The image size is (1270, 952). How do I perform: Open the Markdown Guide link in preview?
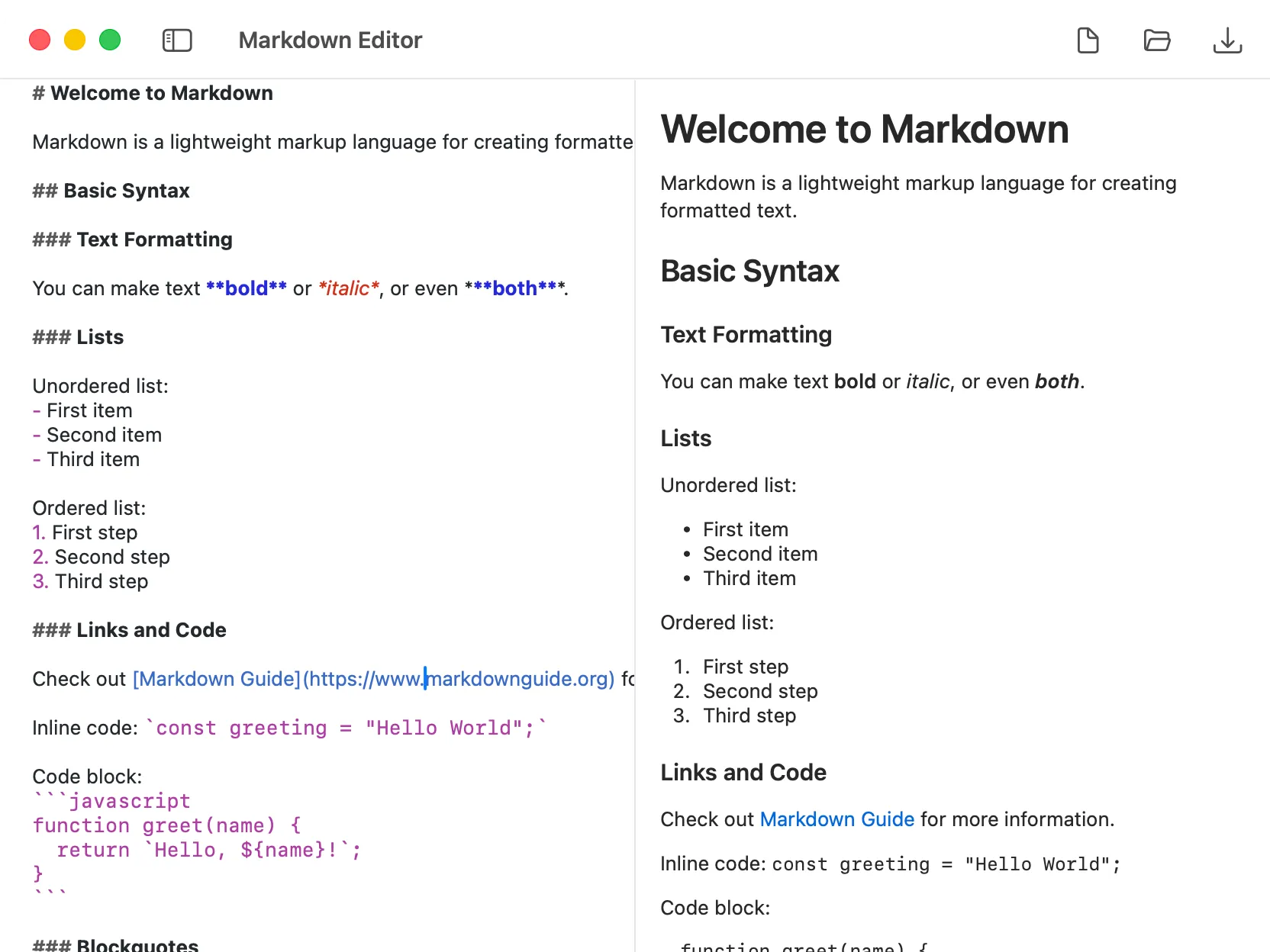[836, 819]
